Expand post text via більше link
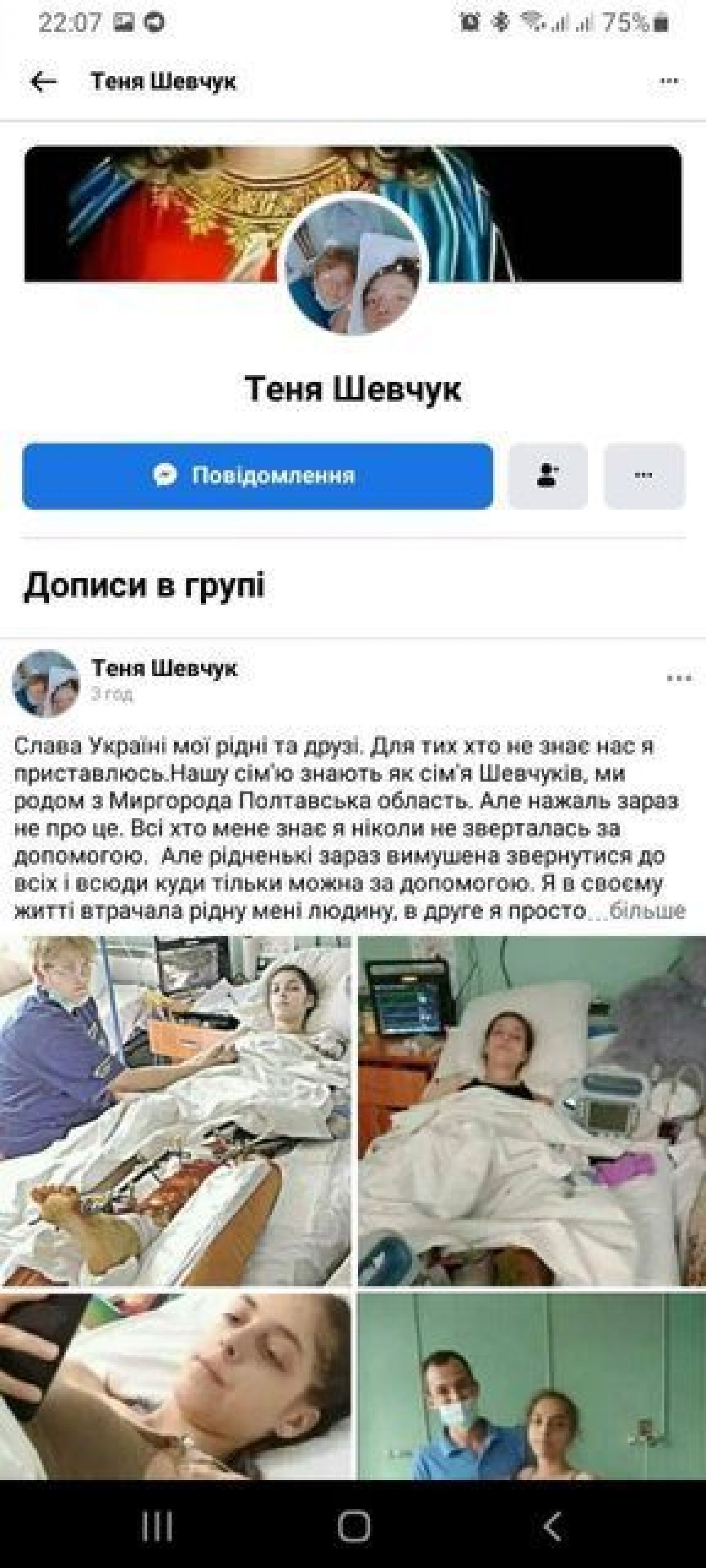 pos(648,911)
